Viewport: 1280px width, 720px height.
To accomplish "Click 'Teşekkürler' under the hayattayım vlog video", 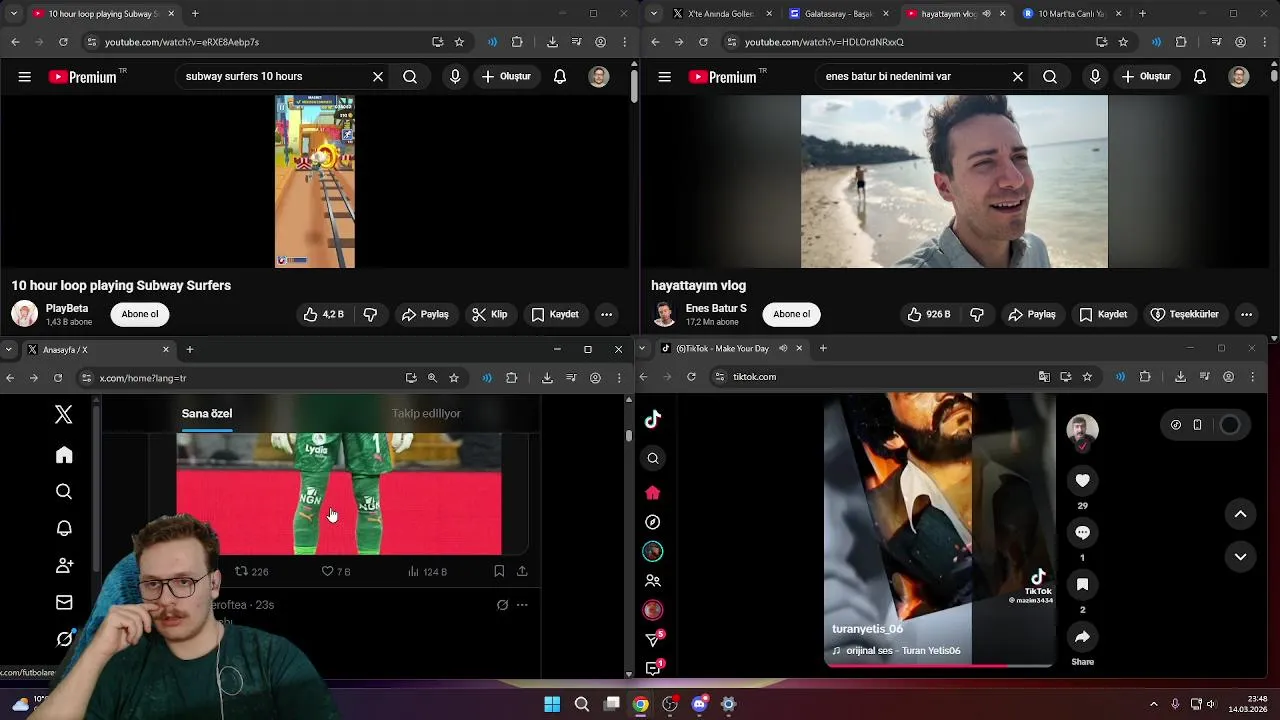I will click(x=1184, y=314).
